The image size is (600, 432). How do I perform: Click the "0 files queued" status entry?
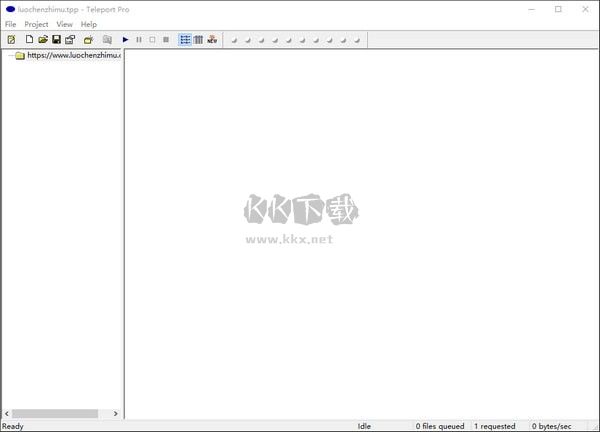coord(440,426)
